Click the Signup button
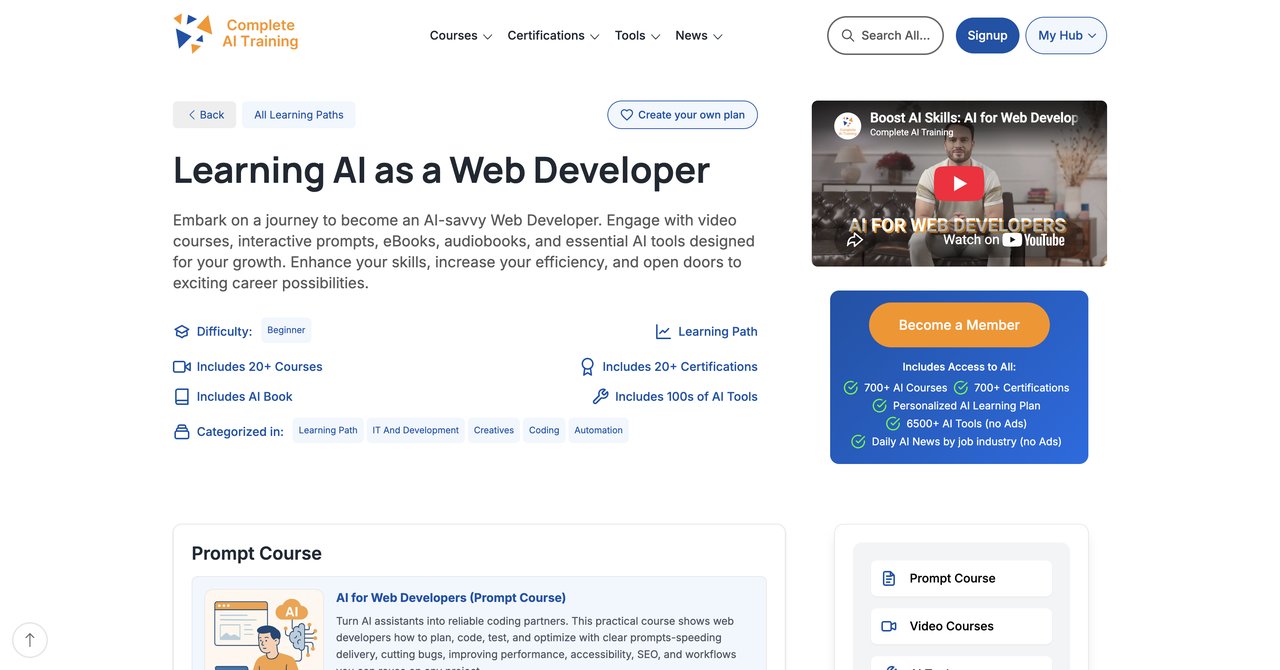 (x=987, y=35)
